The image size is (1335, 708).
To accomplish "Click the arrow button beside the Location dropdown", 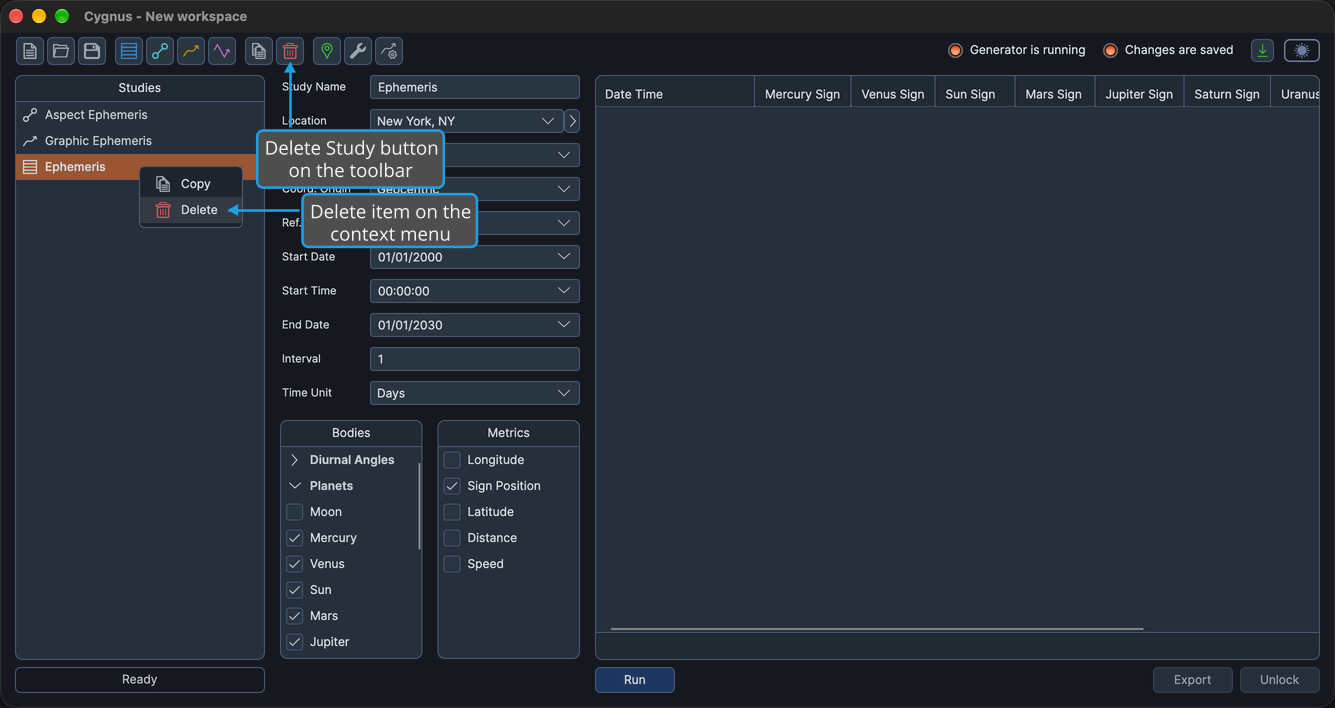I will tap(572, 121).
